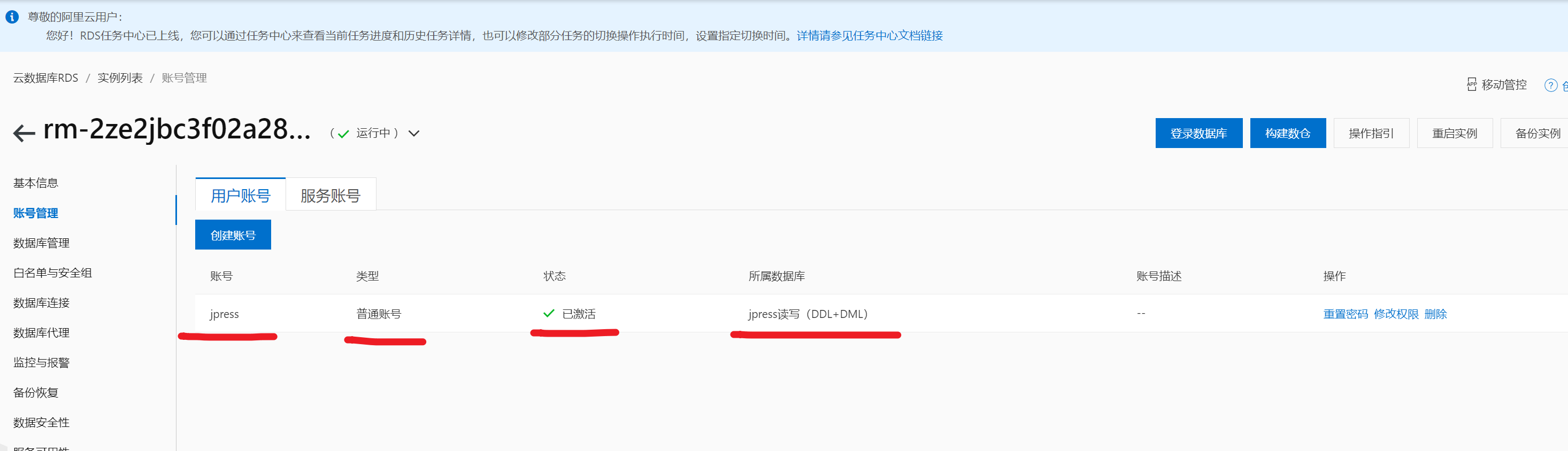
Task: Open 基本信息 in the sidebar
Action: (x=36, y=183)
